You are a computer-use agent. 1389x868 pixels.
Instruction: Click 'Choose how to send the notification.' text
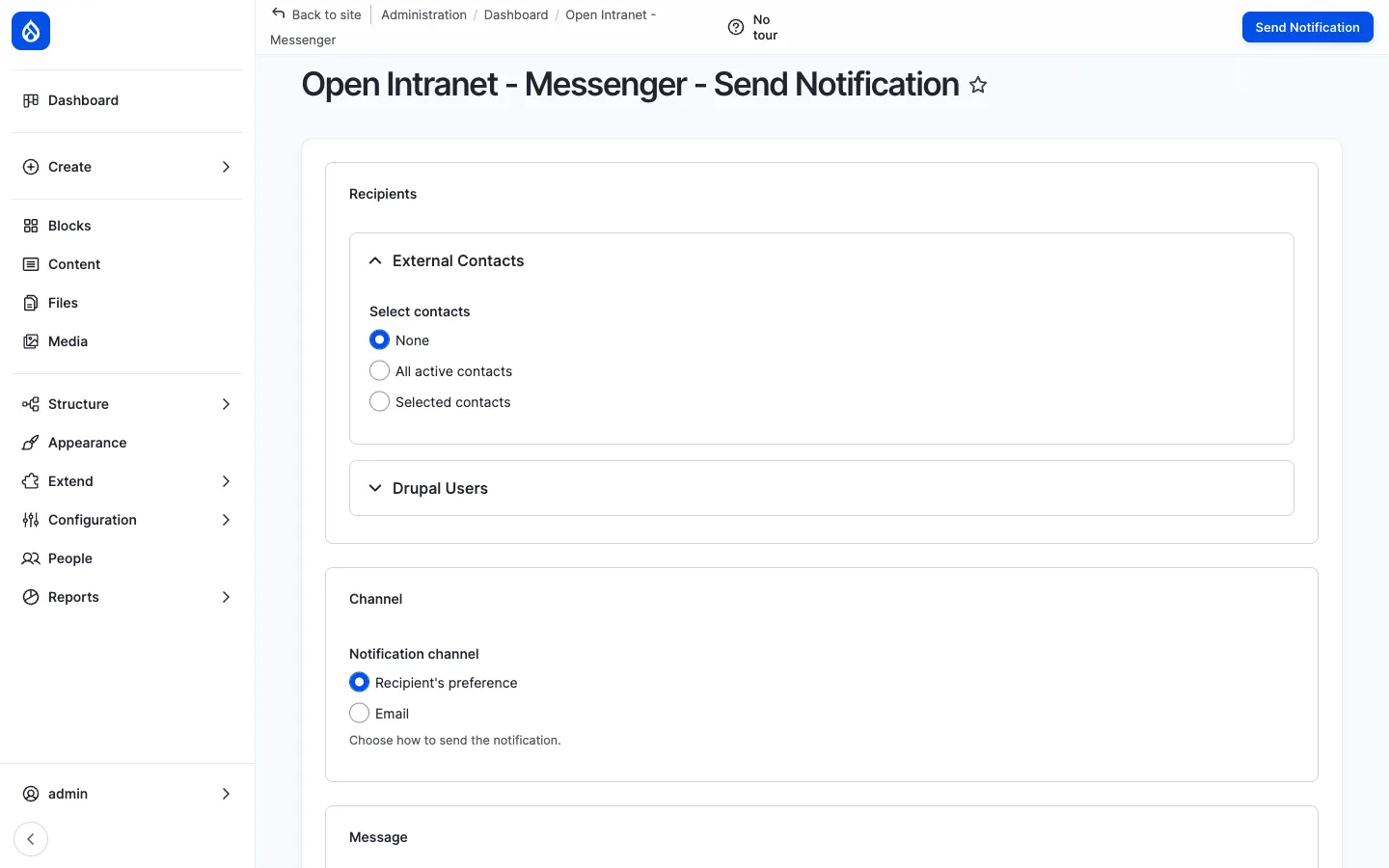[x=455, y=741]
